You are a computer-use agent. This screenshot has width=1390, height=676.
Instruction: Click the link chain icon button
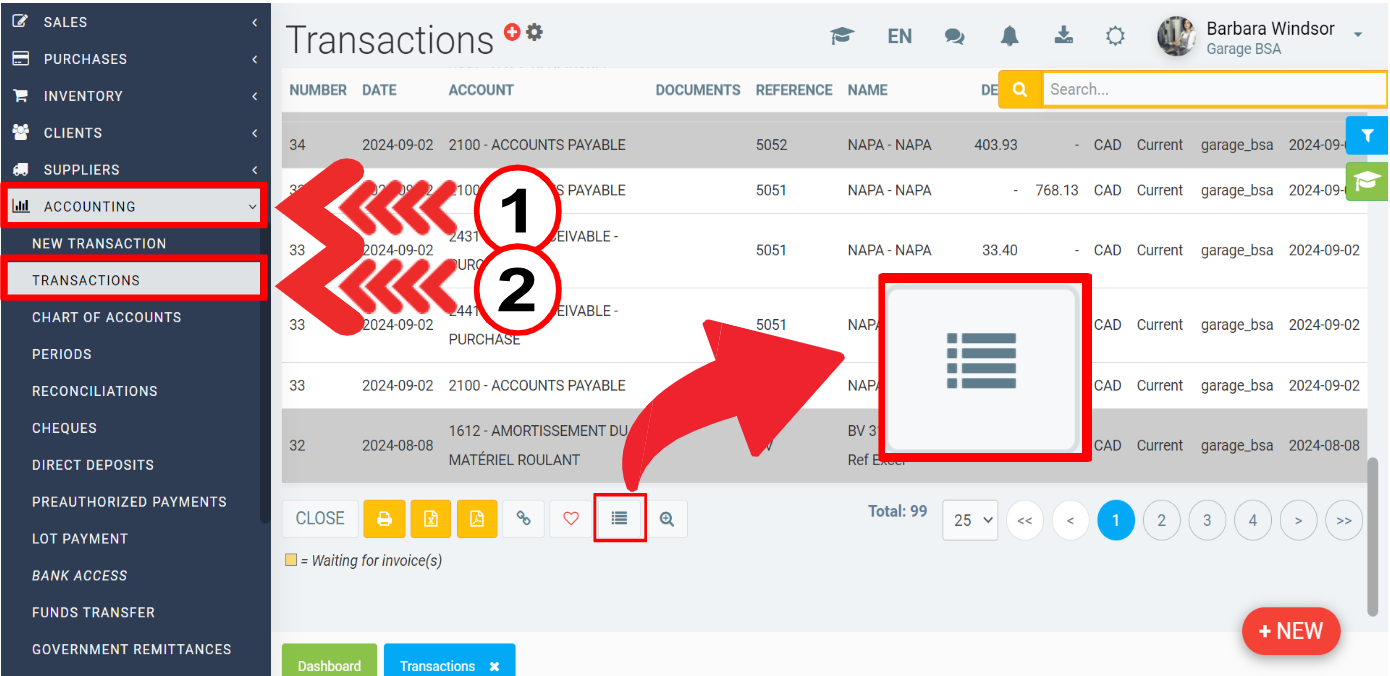(523, 519)
